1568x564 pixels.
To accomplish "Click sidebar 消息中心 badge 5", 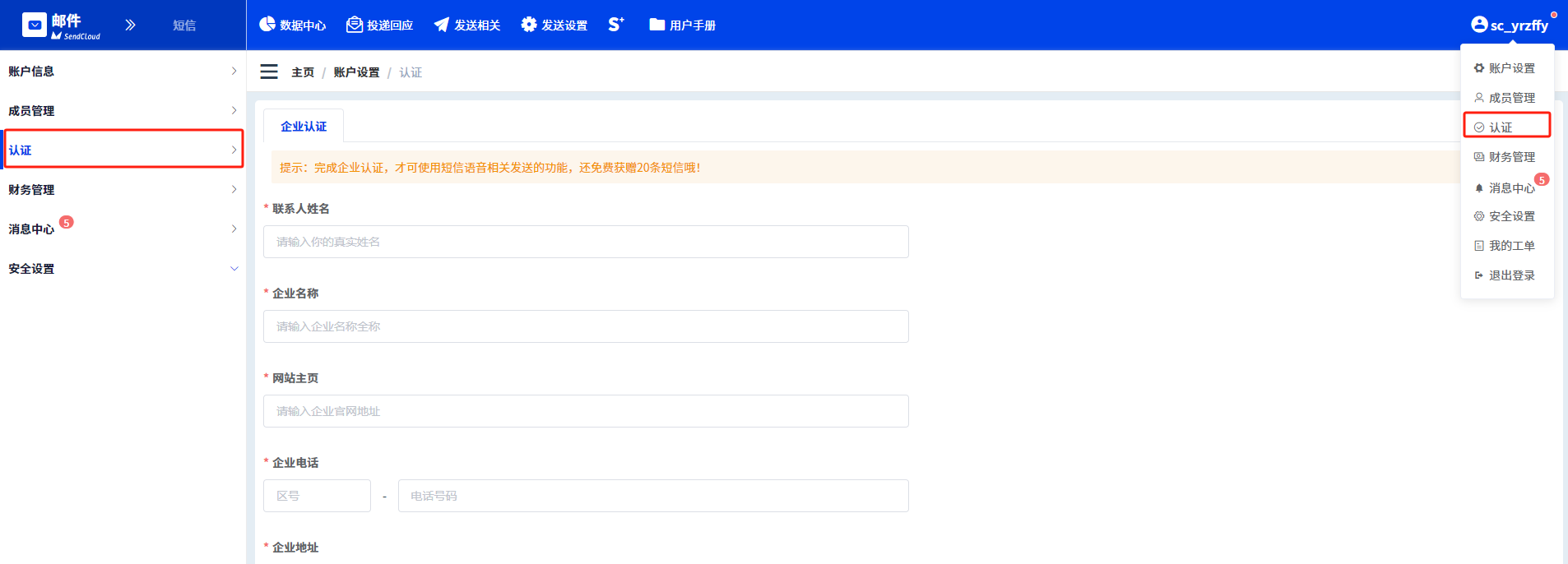I will (67, 222).
